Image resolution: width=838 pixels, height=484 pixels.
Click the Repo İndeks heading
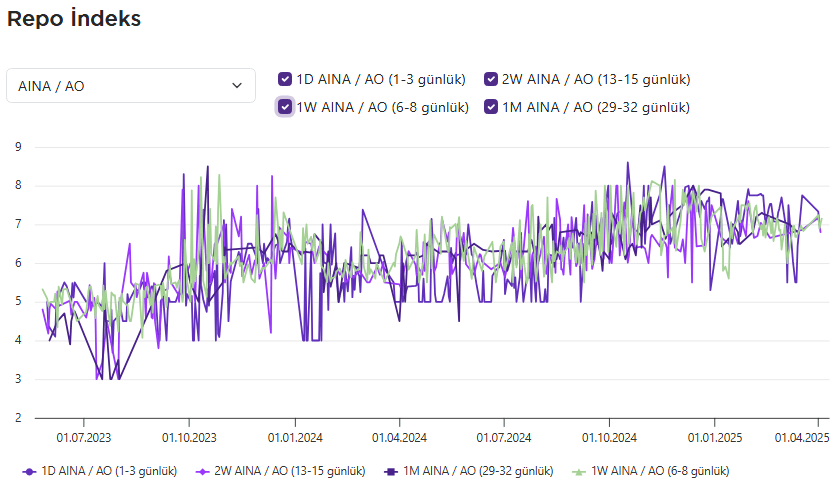pyautogui.click(x=74, y=18)
